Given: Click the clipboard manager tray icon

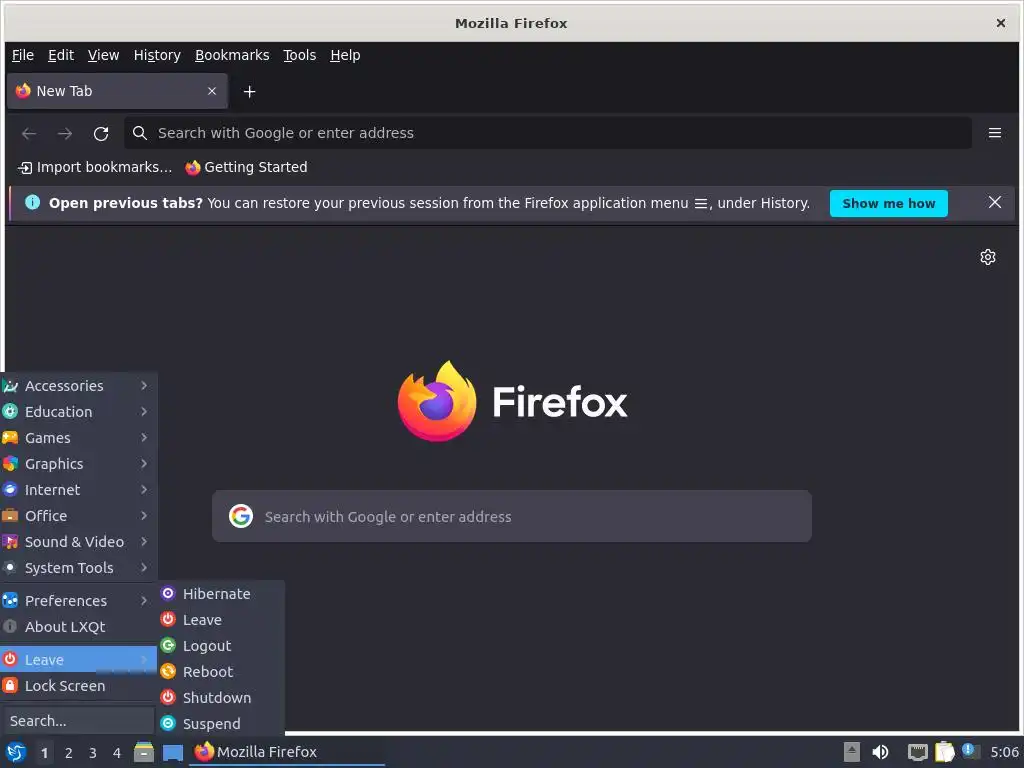Looking at the screenshot, I should click(944, 752).
